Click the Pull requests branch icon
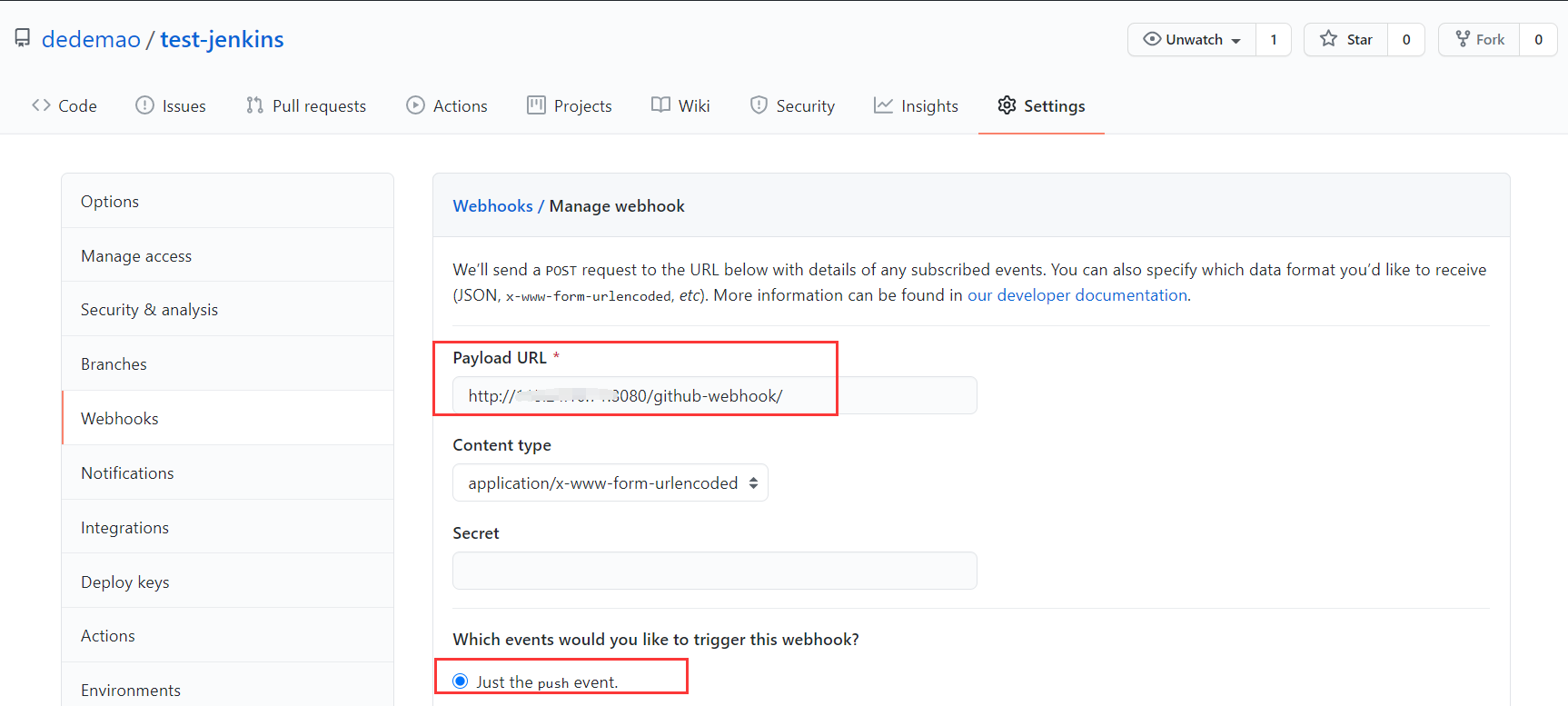This screenshot has height=706, width=1568. pyautogui.click(x=254, y=105)
